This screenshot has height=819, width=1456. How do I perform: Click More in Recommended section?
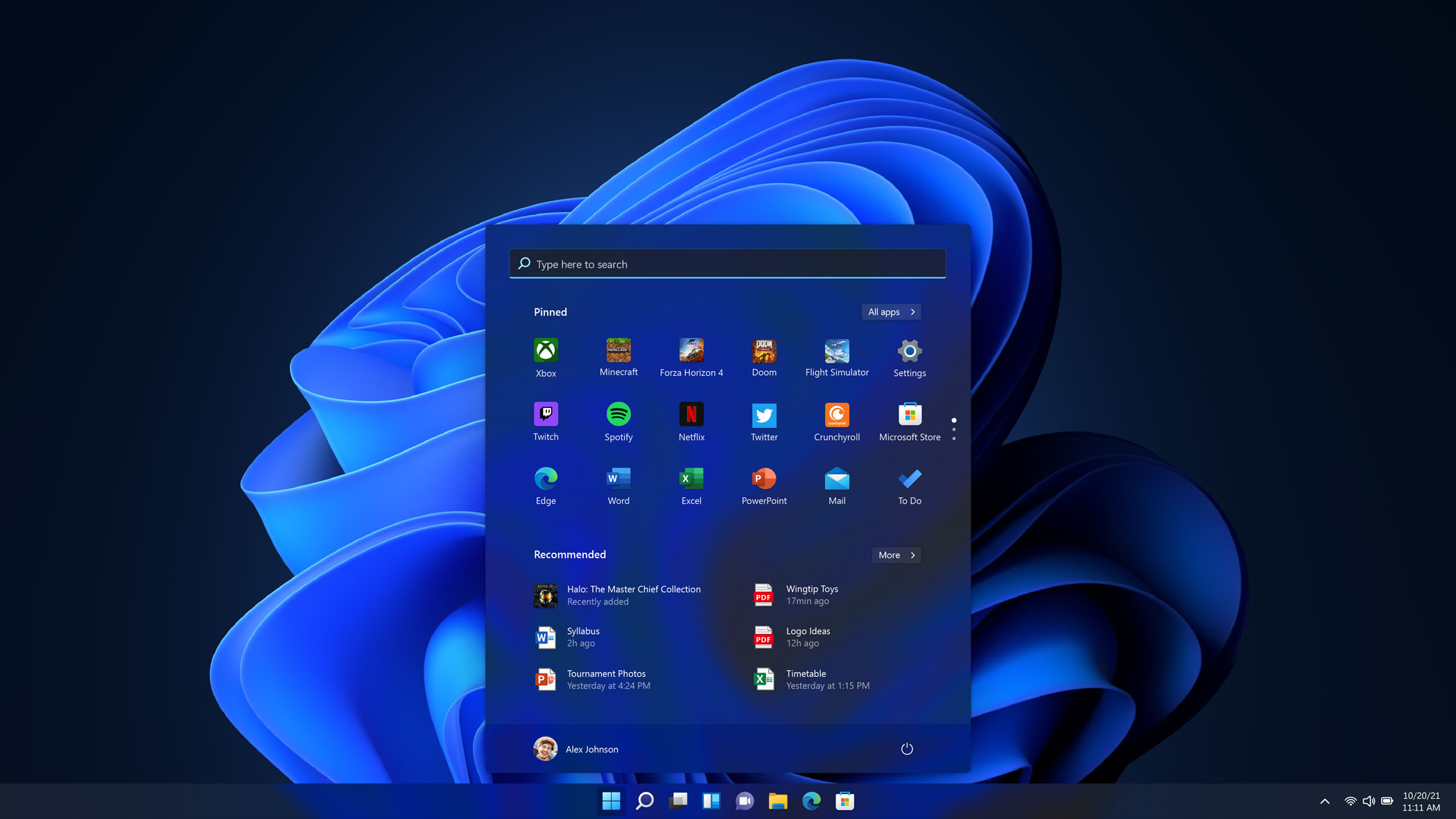pos(896,555)
